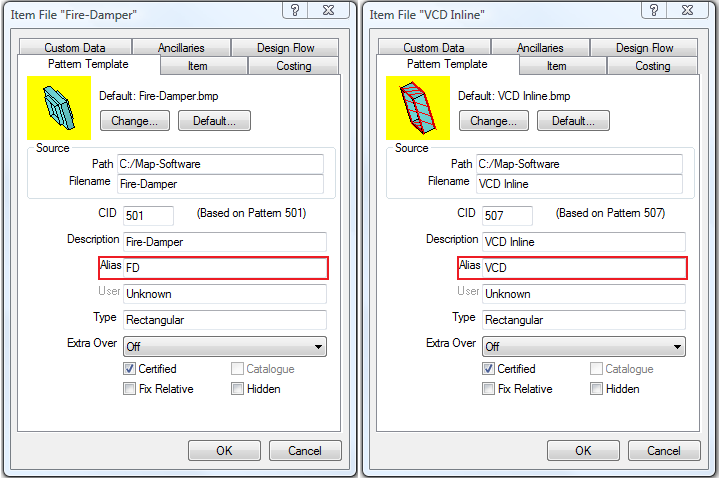Switch to Costing tab in Fire-Damper dialog
This screenshot has height=478, width=719.
tap(294, 66)
